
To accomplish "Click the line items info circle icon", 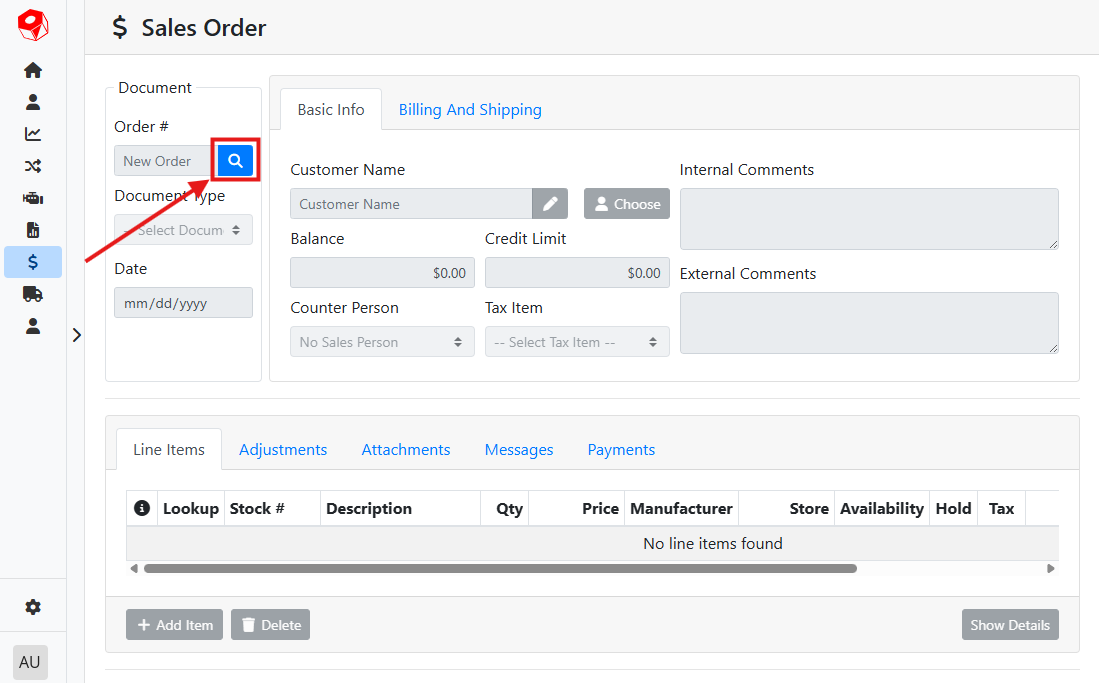I will tap(142, 508).
